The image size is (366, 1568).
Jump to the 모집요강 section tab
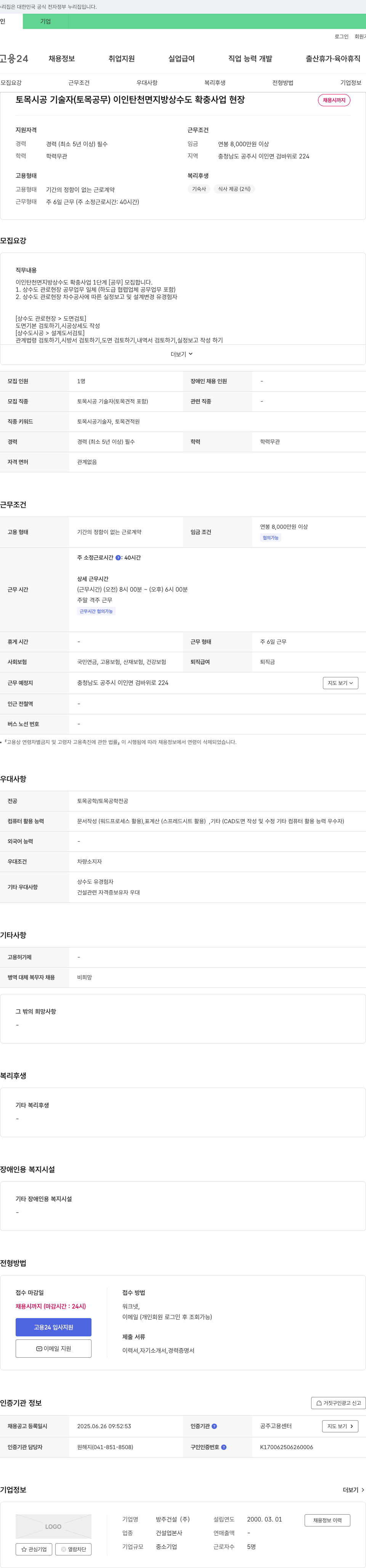[x=11, y=83]
